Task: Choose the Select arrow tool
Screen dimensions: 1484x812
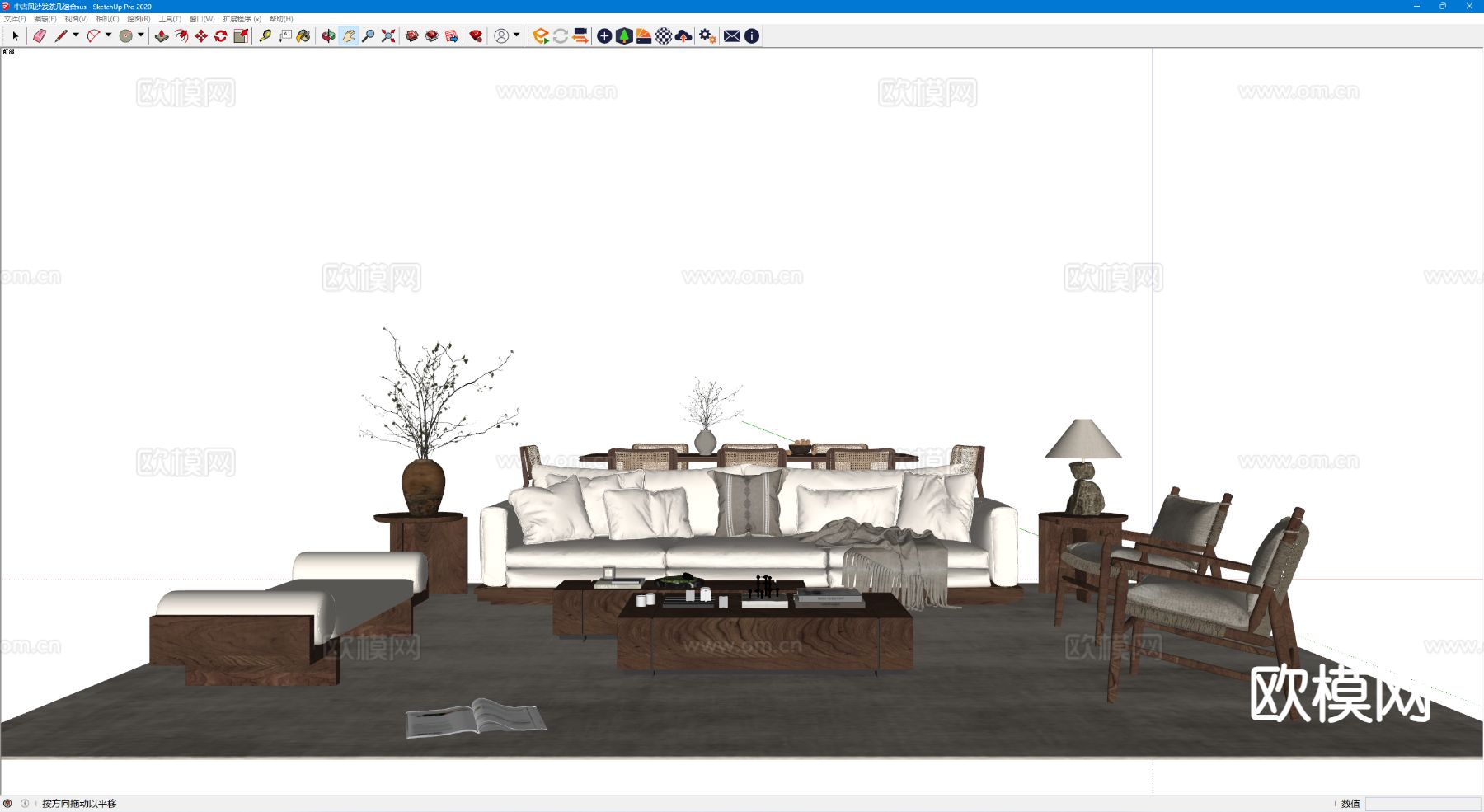Action: tap(15, 36)
